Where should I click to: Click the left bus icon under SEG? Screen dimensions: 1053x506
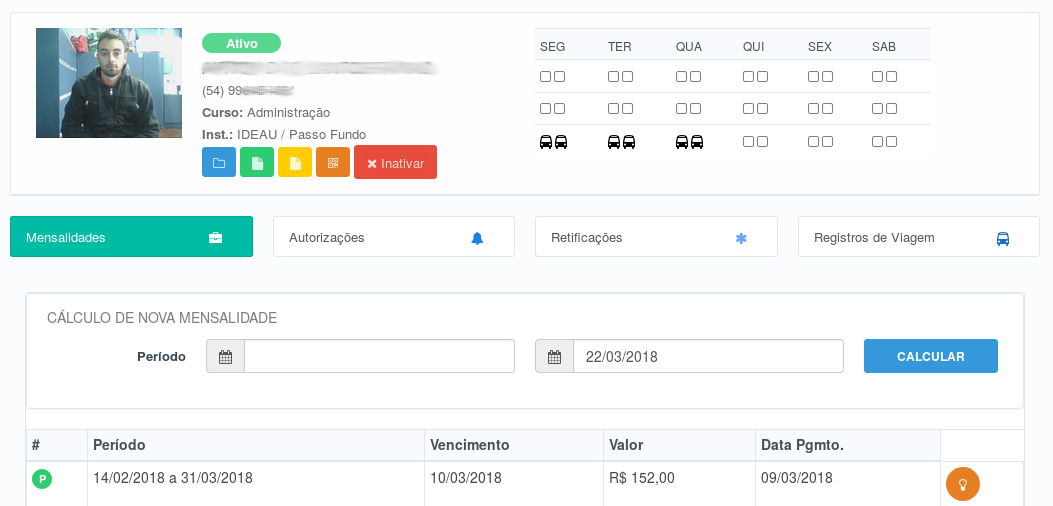546,142
